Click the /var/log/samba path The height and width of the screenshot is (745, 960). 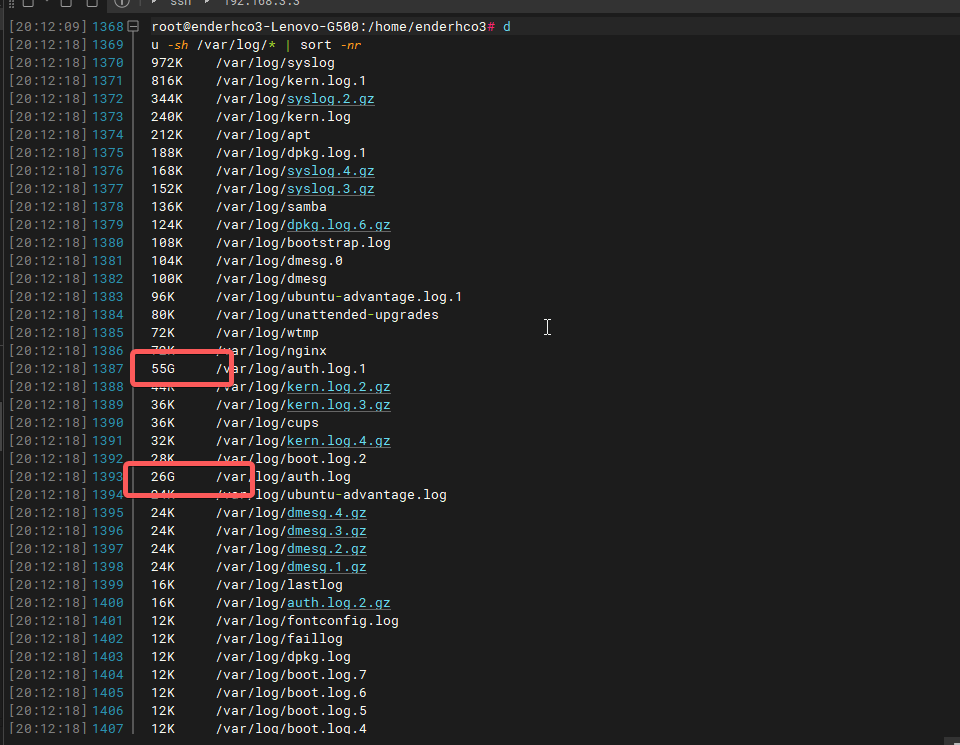(x=271, y=207)
